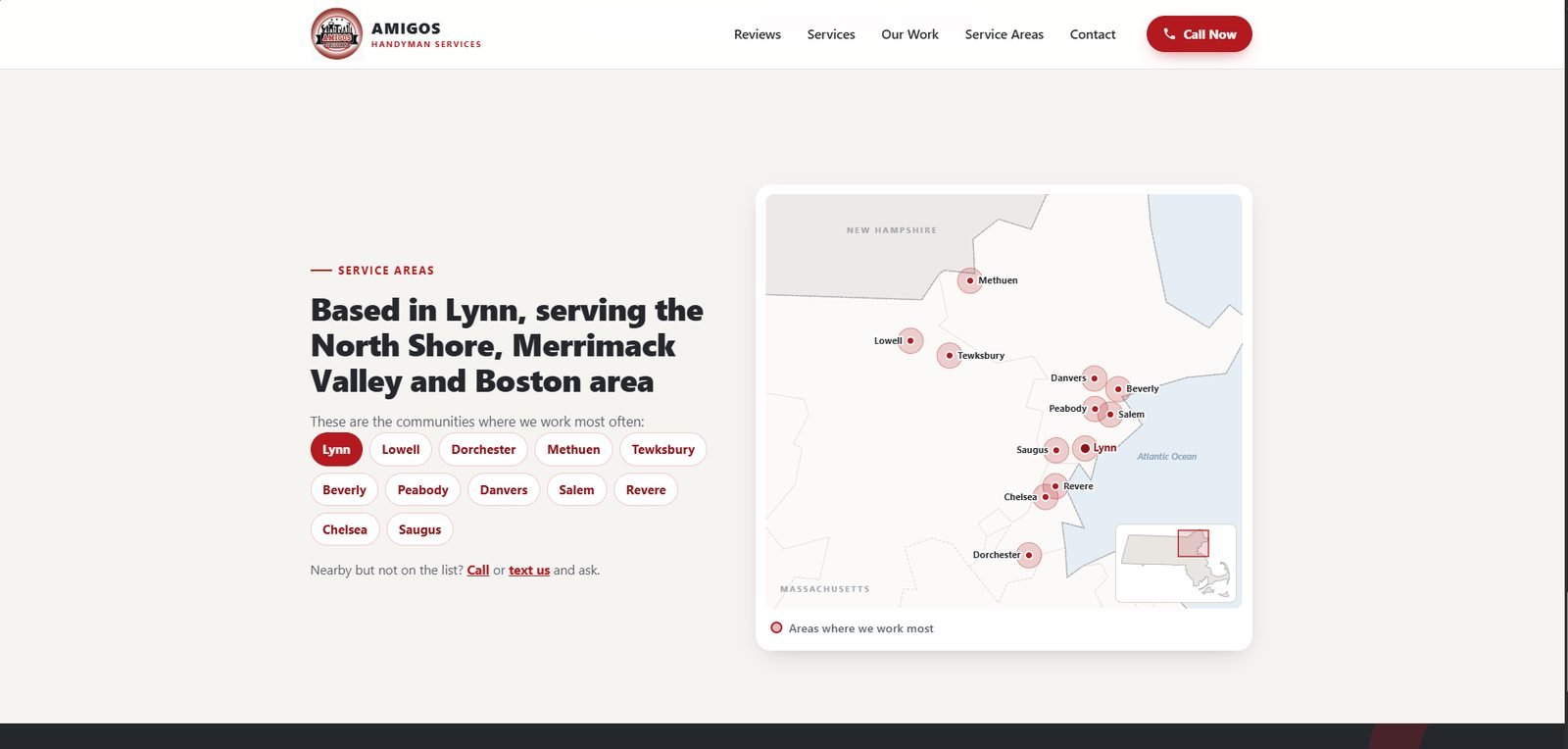Image resolution: width=1568 pixels, height=749 pixels.
Task: Select the Tewksbury community chip
Action: 663,450
